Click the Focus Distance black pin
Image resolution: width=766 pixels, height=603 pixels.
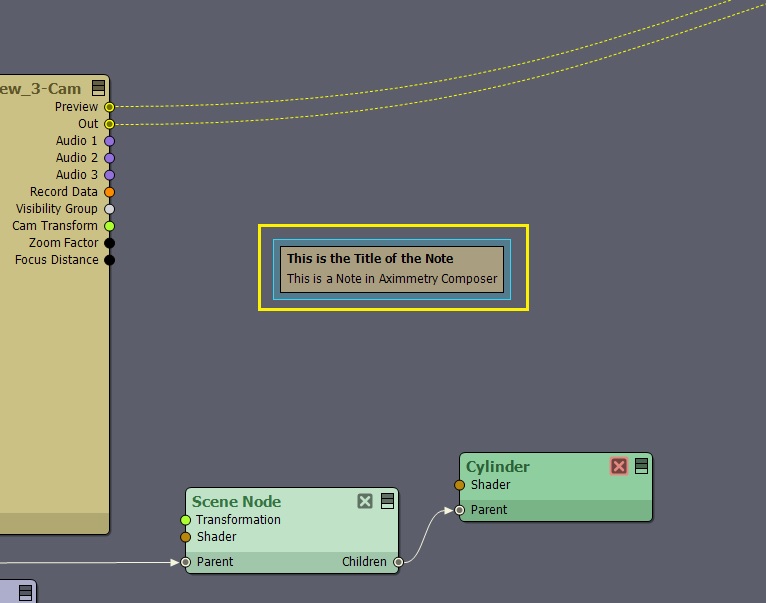pyautogui.click(x=109, y=260)
